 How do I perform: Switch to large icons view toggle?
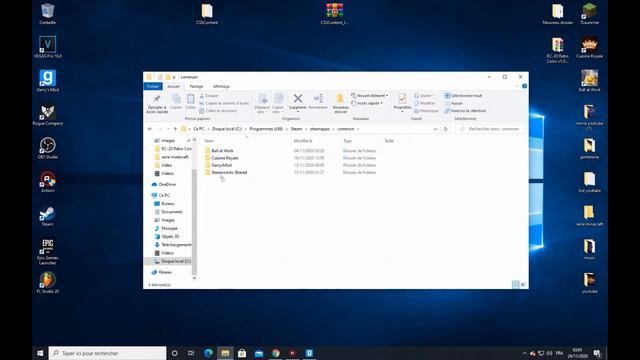523,284
